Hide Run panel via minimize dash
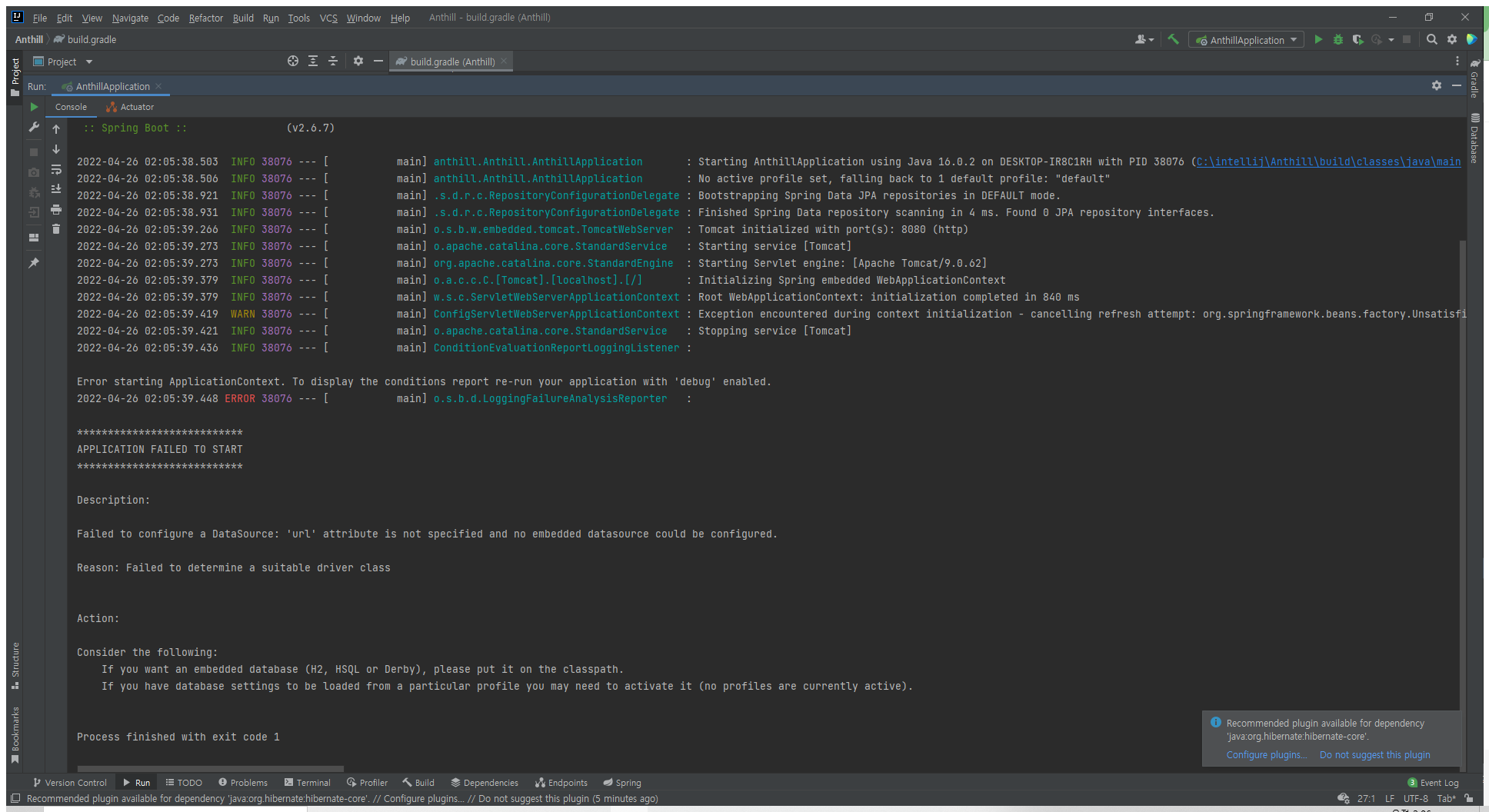The height and width of the screenshot is (812, 1489). click(1457, 85)
